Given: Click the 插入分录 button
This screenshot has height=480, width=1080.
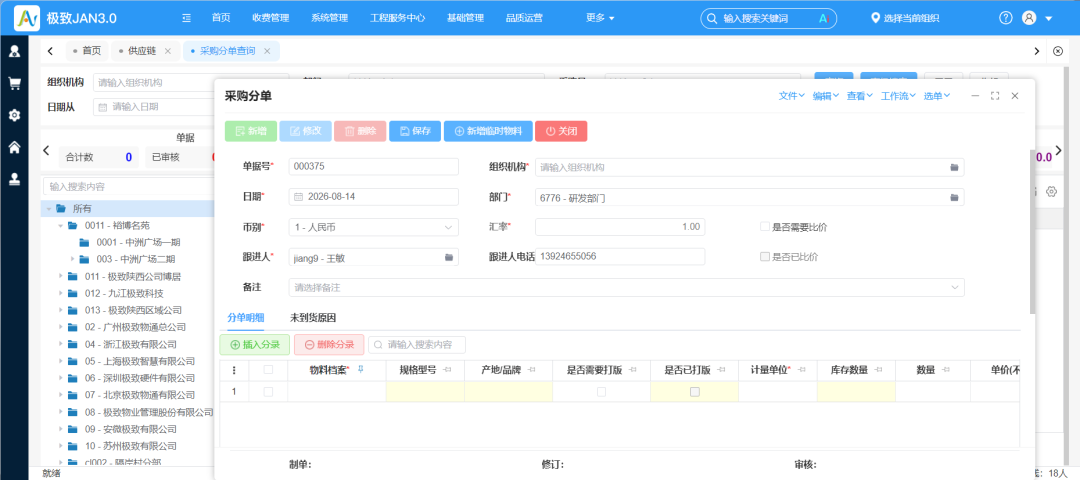Looking at the screenshot, I should (255, 345).
